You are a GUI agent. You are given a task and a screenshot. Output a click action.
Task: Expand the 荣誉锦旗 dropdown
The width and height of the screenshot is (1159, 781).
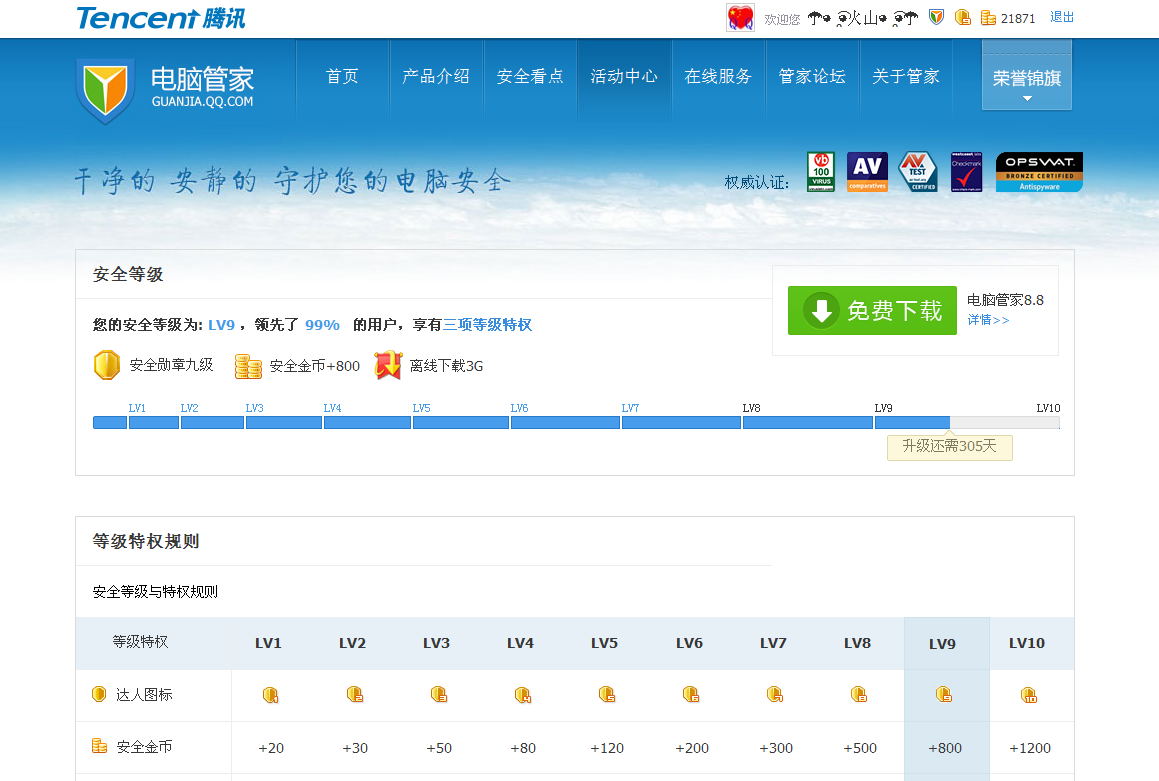click(x=1027, y=75)
